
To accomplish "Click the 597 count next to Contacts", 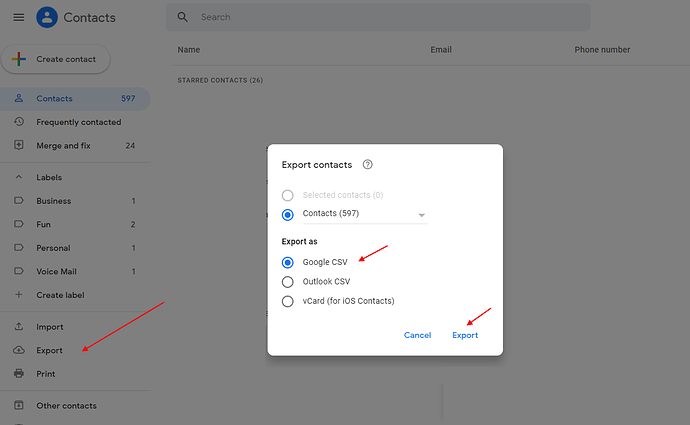I will pos(128,99).
